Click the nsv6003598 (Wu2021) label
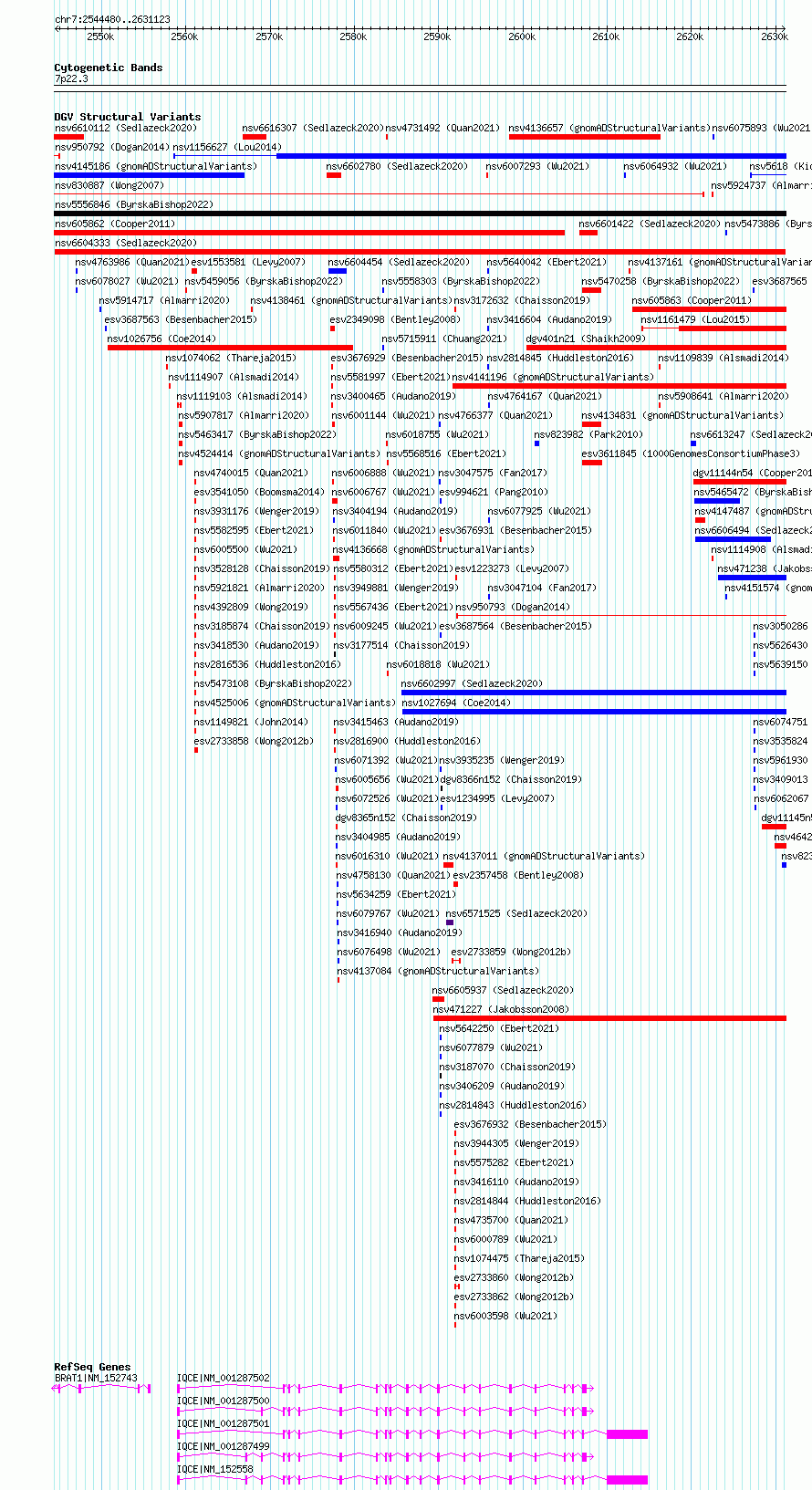 (505, 1316)
